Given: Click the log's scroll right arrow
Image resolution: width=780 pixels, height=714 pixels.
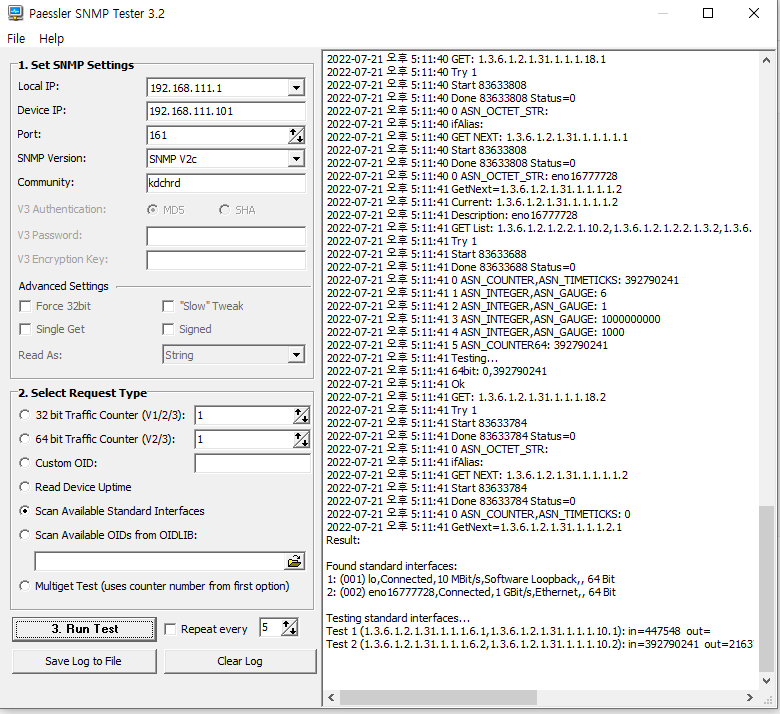Looking at the screenshot, I should click(x=749, y=697).
